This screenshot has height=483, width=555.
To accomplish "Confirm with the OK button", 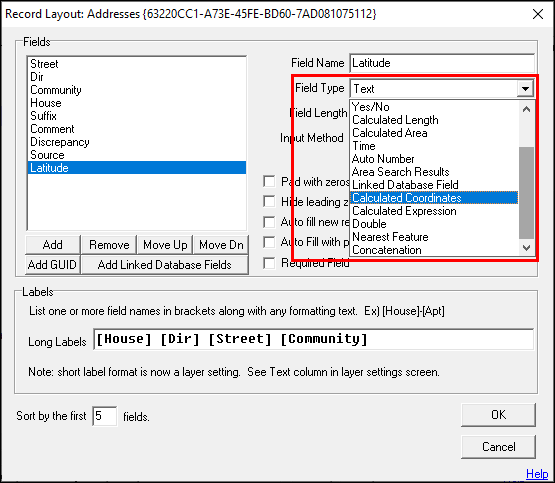I will click(x=498, y=415).
